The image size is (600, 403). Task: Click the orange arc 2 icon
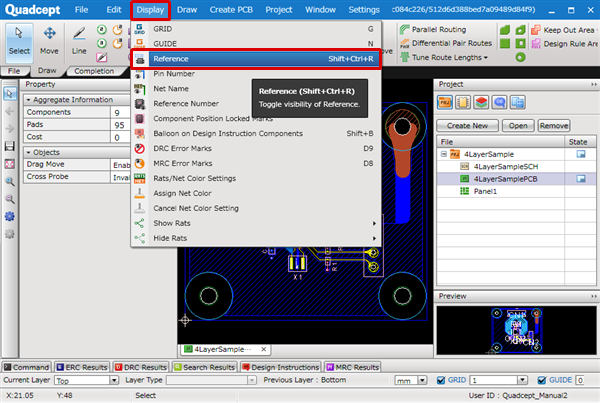click(117, 29)
